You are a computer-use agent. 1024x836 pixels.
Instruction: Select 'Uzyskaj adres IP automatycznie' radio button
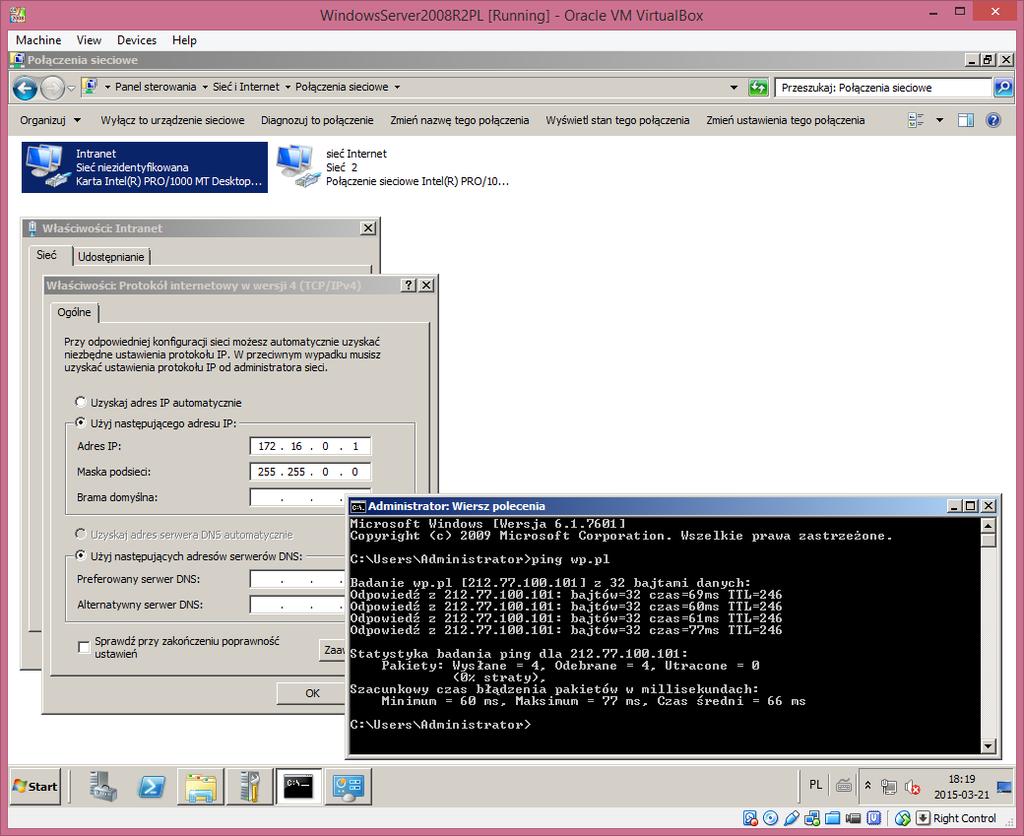(80, 402)
